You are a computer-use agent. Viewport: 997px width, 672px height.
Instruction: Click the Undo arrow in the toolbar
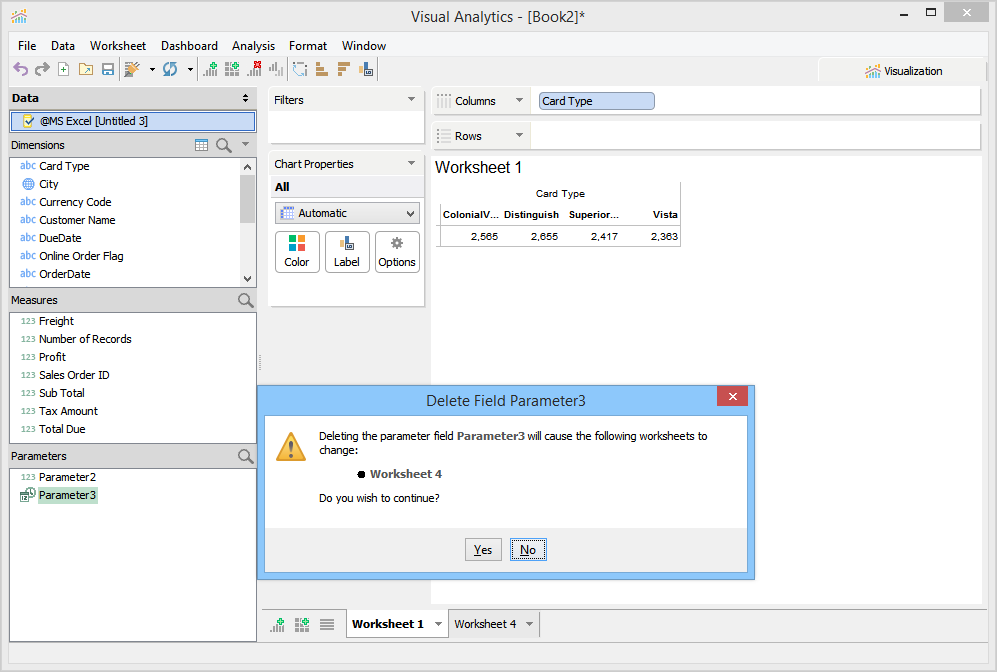(20, 69)
